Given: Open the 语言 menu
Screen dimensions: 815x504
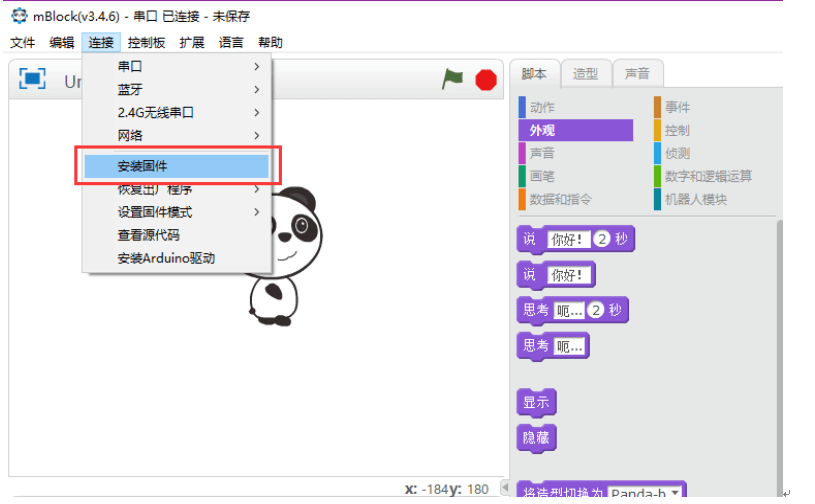Looking at the screenshot, I should tap(231, 43).
